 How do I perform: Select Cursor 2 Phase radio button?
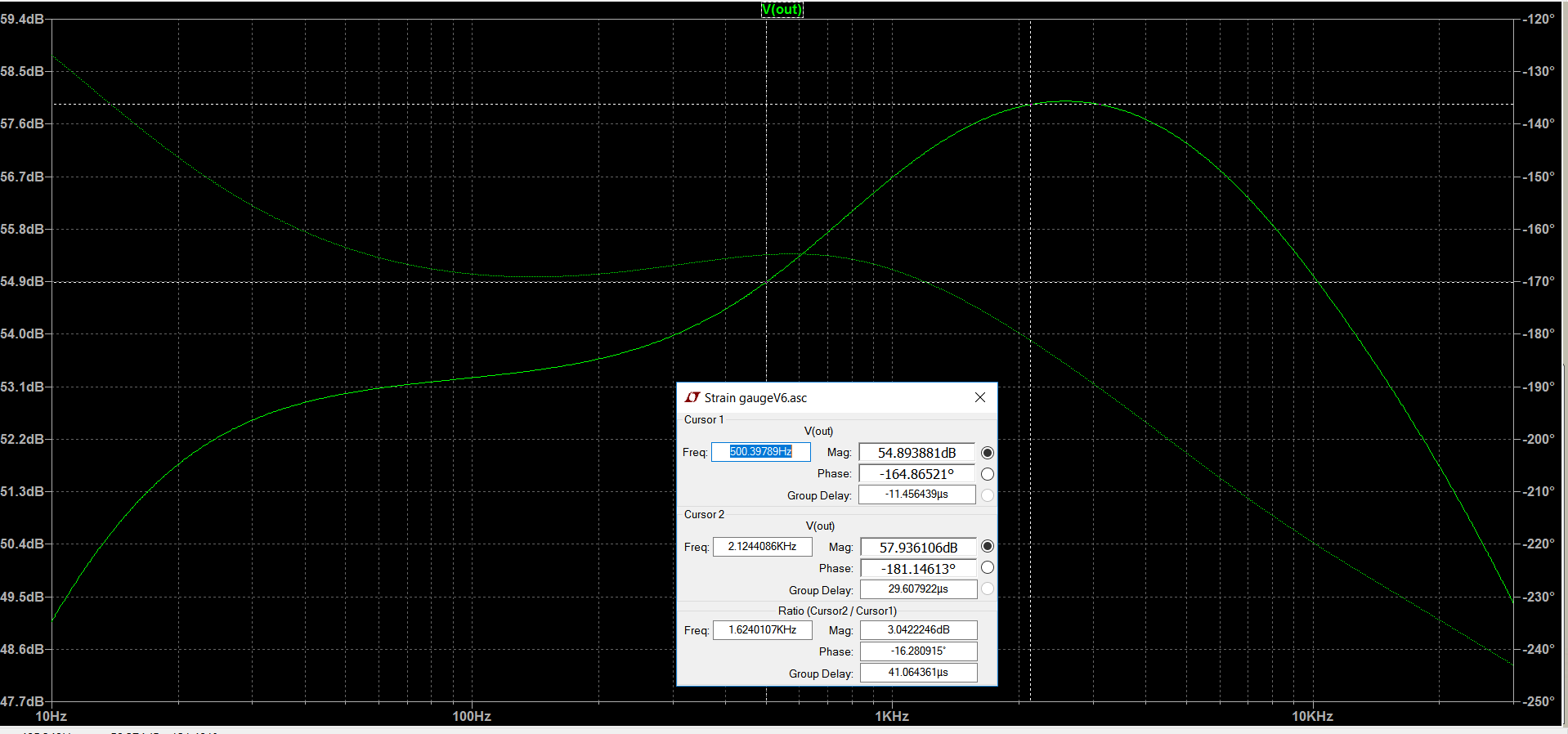tap(988, 567)
